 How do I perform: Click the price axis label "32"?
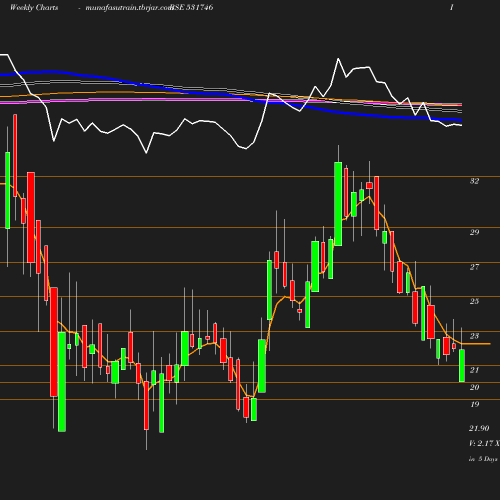click(474, 181)
